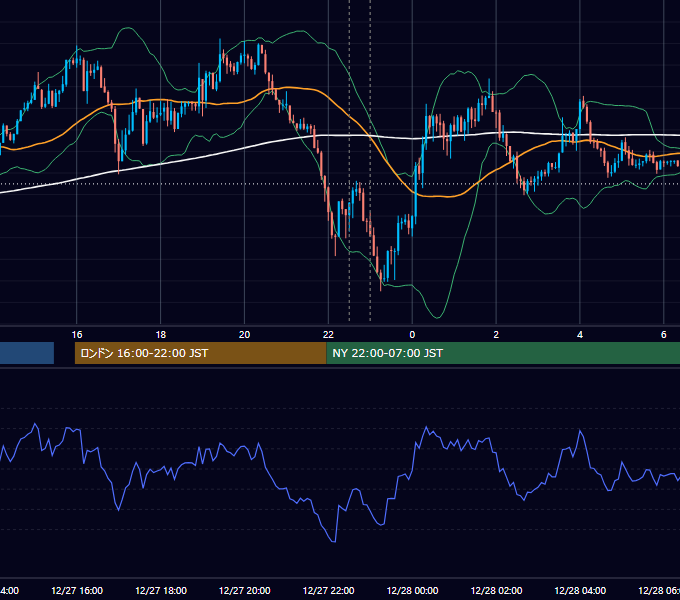
Task: Click the 12/27 16:00 date label
Action: (x=77, y=590)
